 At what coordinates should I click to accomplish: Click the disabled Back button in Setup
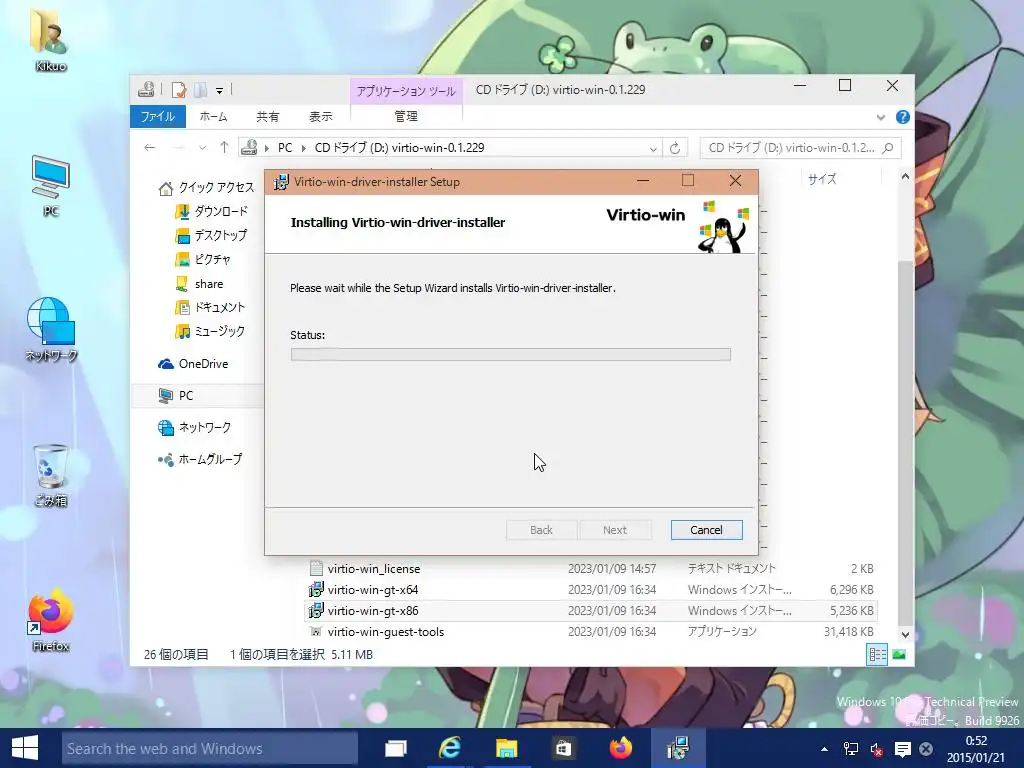tap(541, 530)
